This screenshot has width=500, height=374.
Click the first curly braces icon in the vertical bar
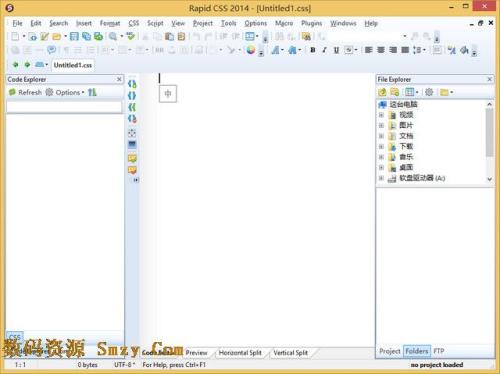(132, 84)
